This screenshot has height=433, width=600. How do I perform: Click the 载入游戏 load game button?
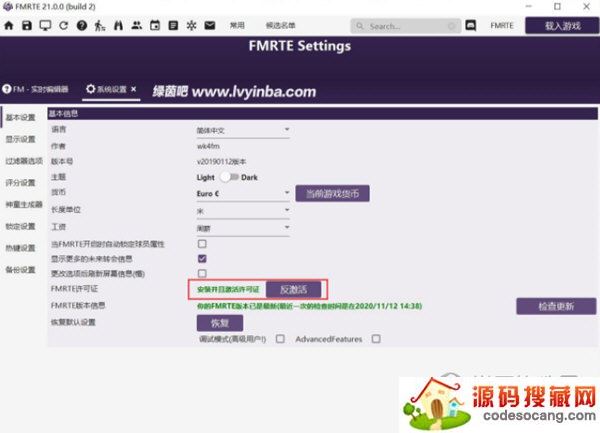[x=562, y=26]
